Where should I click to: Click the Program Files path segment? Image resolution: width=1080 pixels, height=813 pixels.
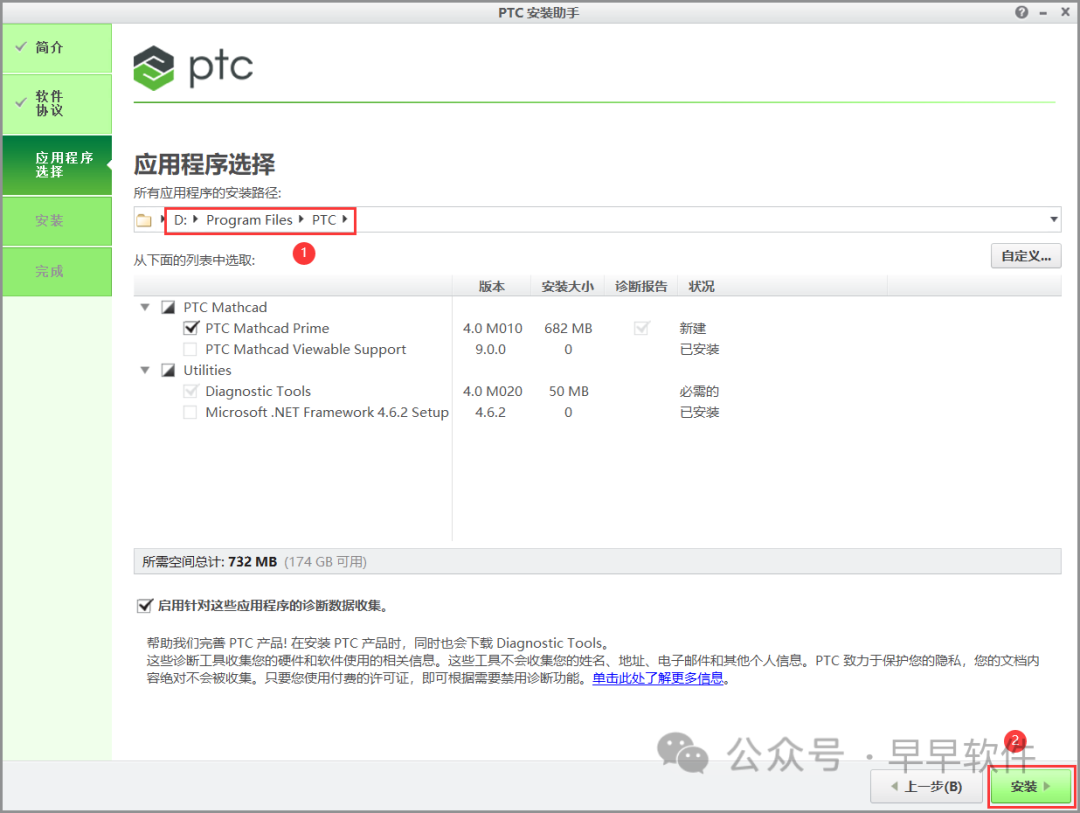[249, 220]
